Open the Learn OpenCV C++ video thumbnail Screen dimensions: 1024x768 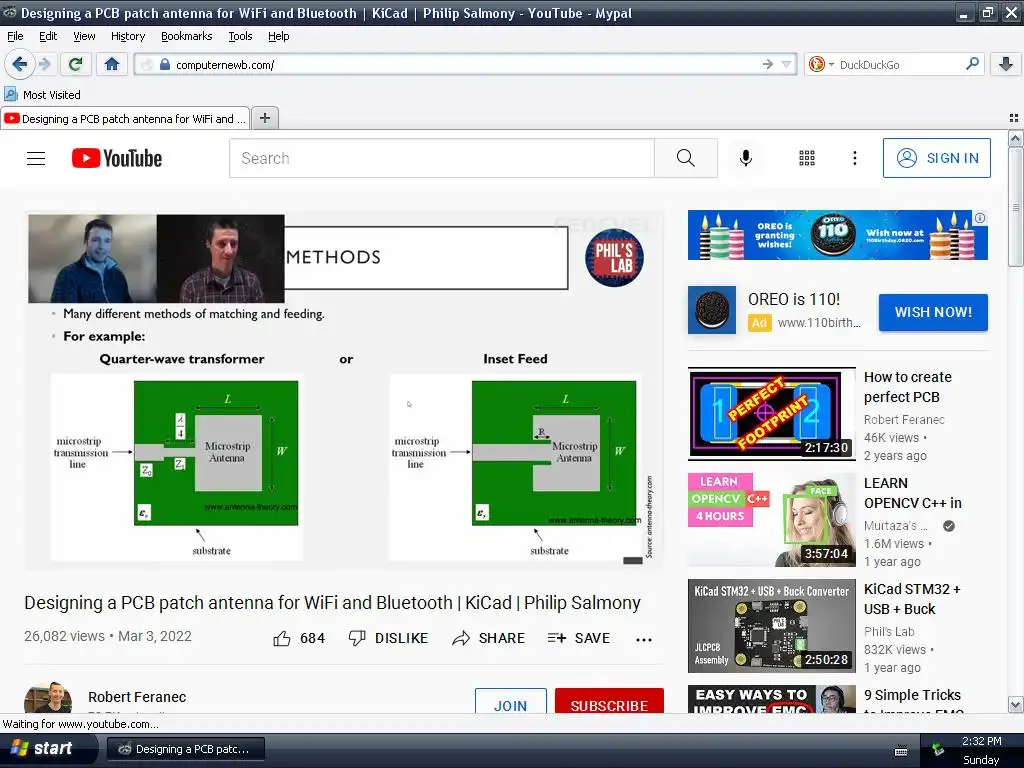(771, 519)
